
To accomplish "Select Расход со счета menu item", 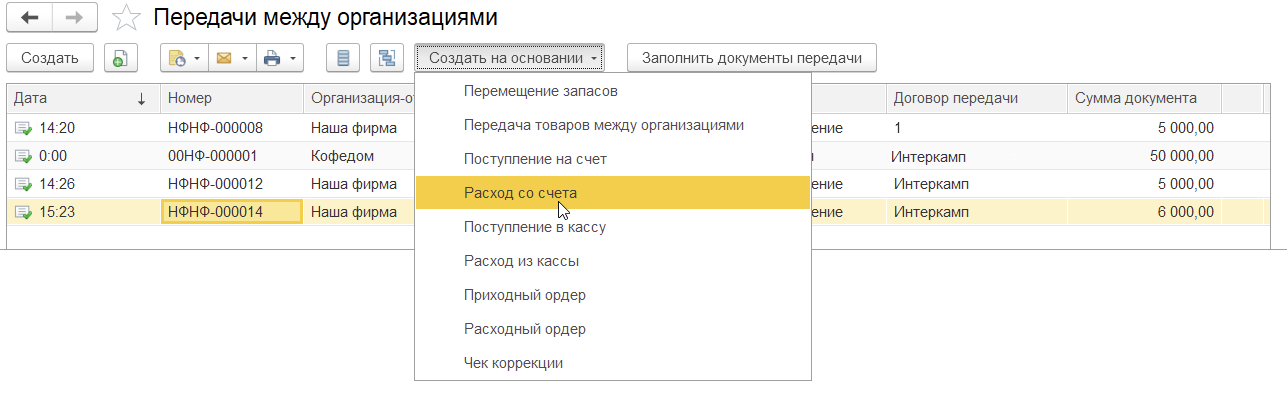I will point(612,193).
